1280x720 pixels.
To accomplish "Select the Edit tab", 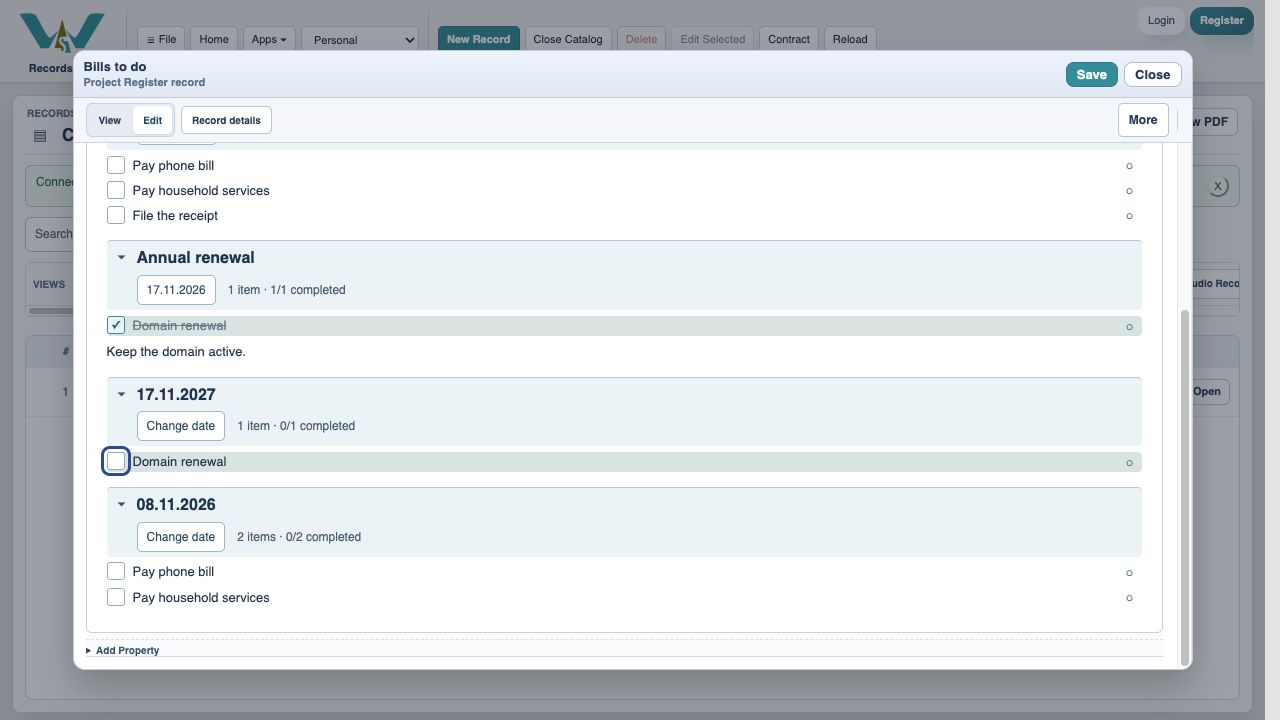I will (x=152, y=120).
